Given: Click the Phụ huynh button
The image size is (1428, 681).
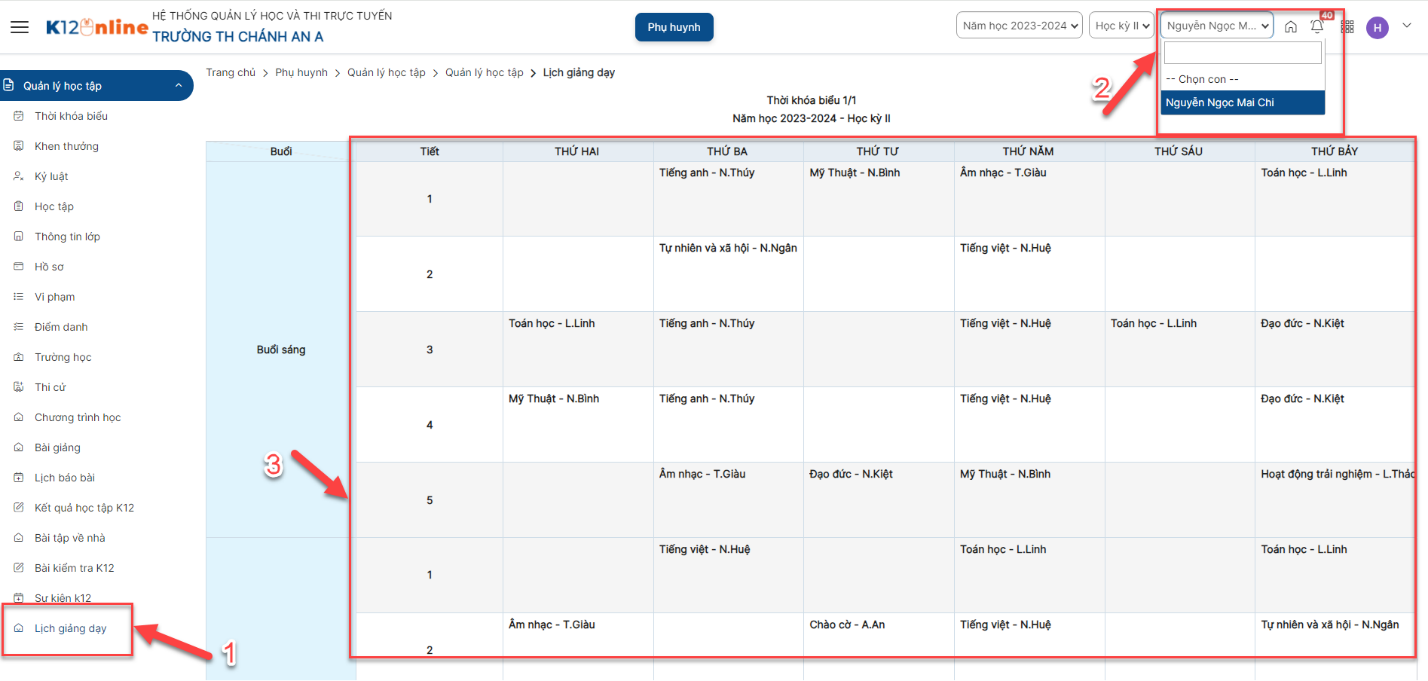Looking at the screenshot, I should (x=674, y=27).
